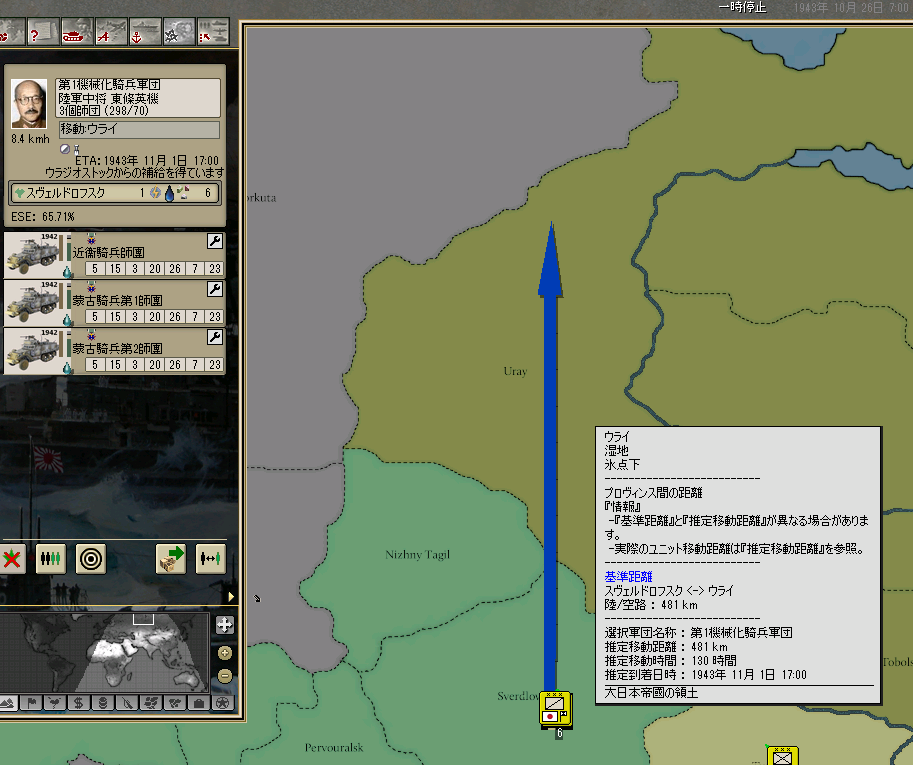Open wrench options for 近衛騎兵師団

coord(215,241)
